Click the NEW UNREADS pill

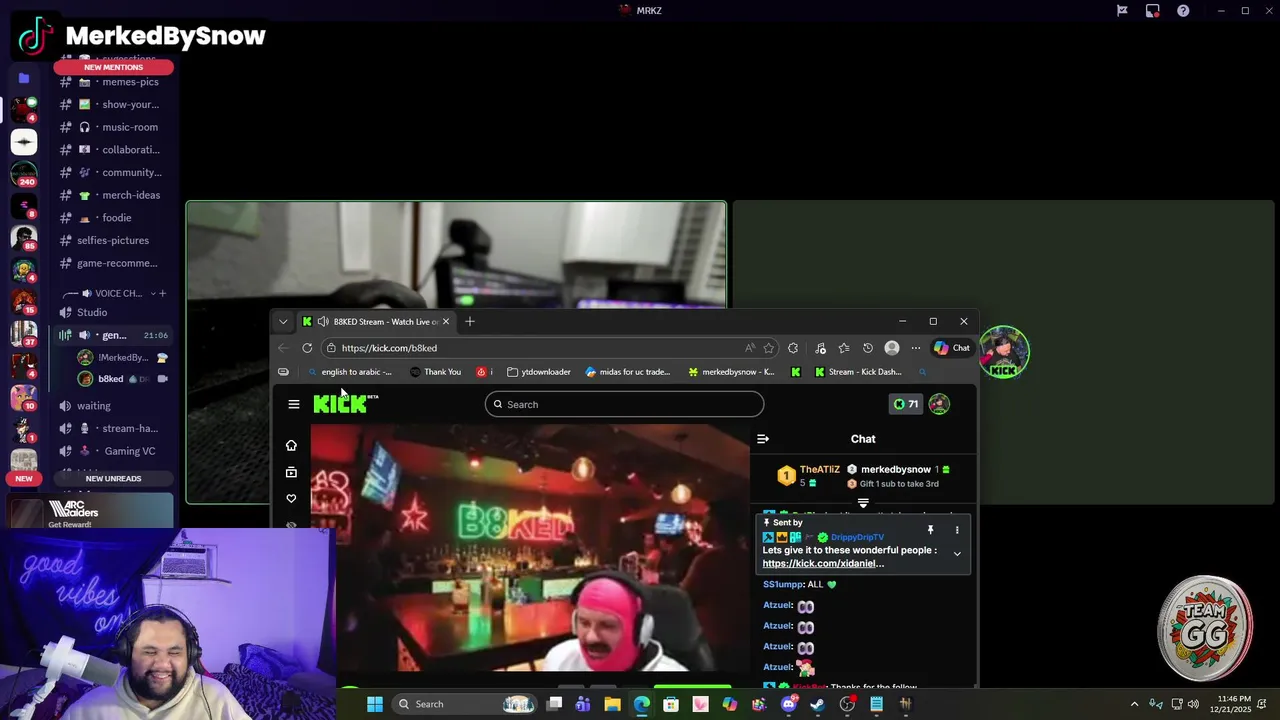113,478
